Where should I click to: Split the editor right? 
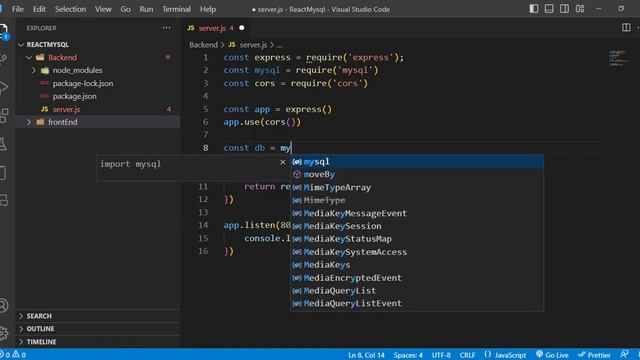tap(626, 27)
